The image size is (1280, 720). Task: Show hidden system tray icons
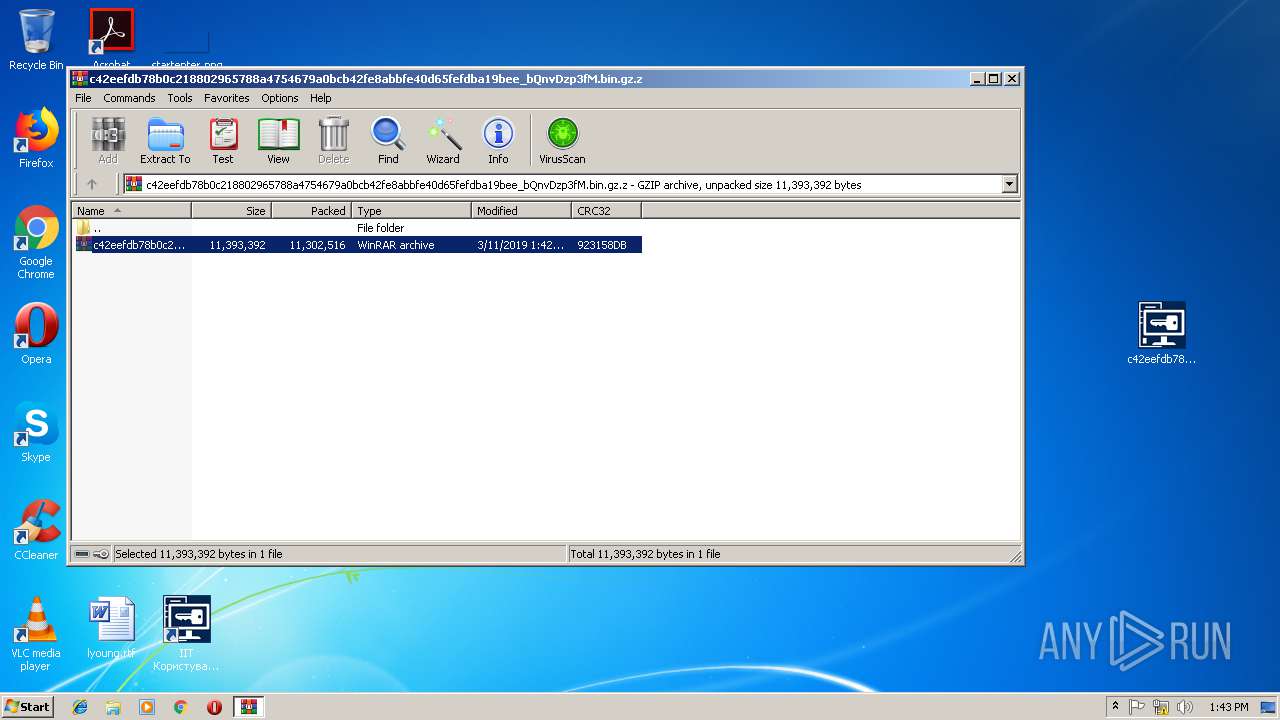1115,707
